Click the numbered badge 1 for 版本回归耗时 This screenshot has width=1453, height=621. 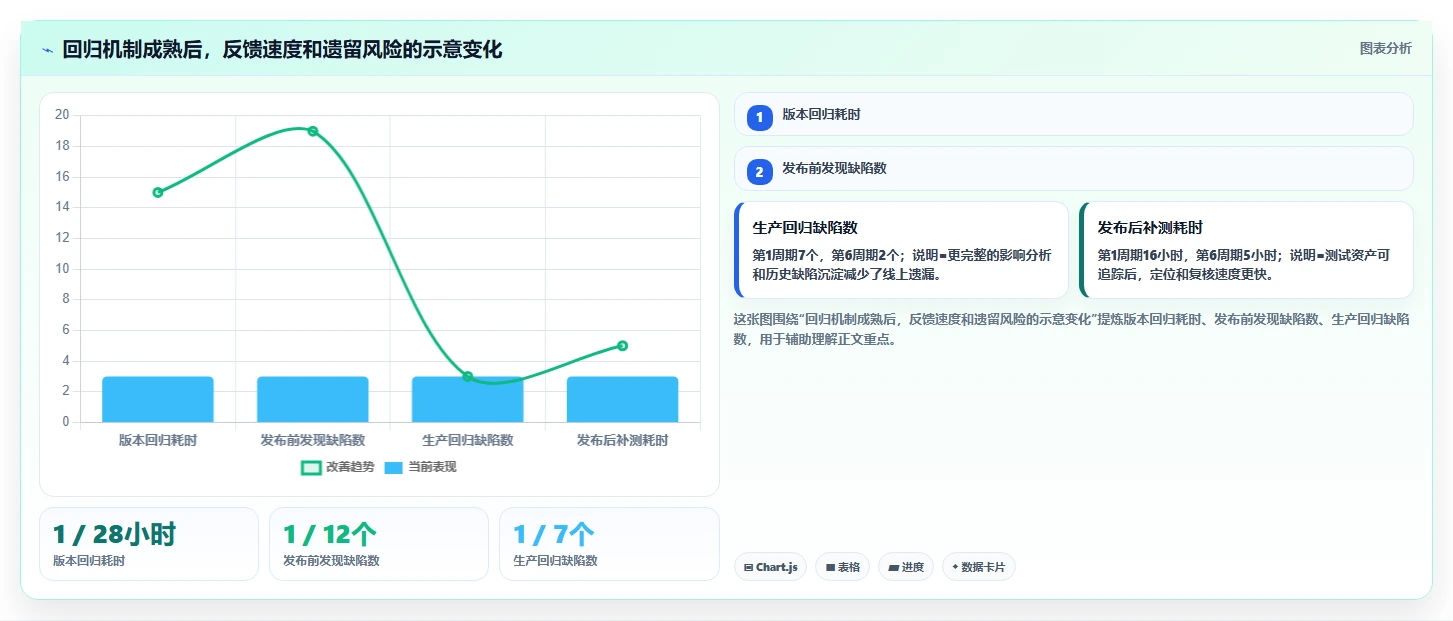pyautogui.click(x=759, y=117)
